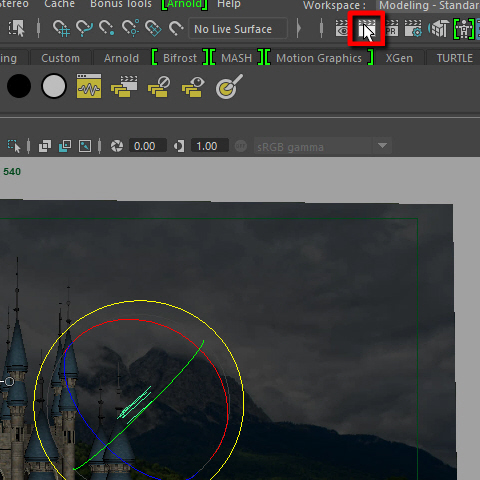
Task: Switch to the Arnold shelf tab
Action: click(x=121, y=58)
